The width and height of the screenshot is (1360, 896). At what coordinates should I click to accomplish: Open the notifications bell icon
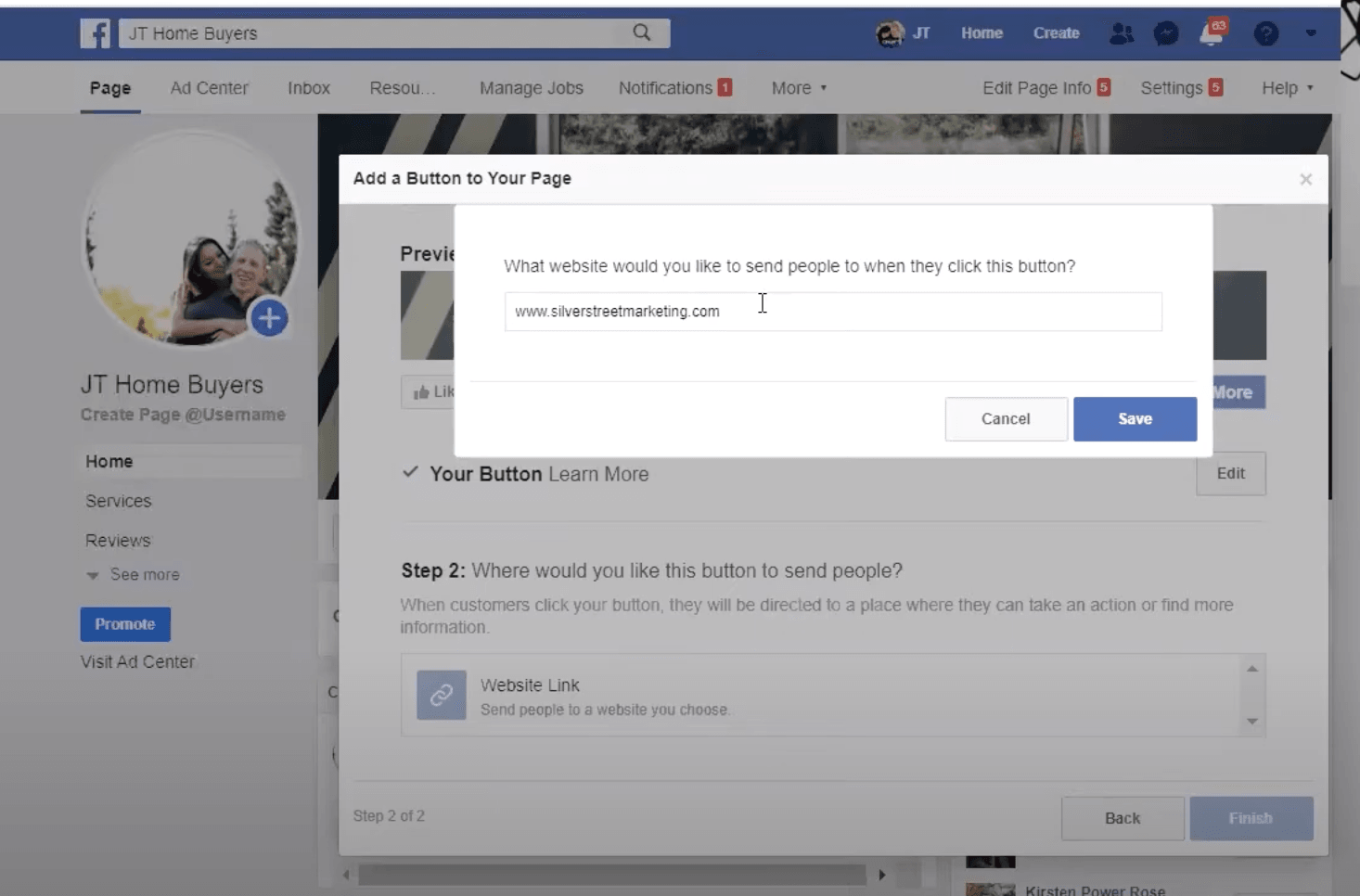tap(1211, 34)
